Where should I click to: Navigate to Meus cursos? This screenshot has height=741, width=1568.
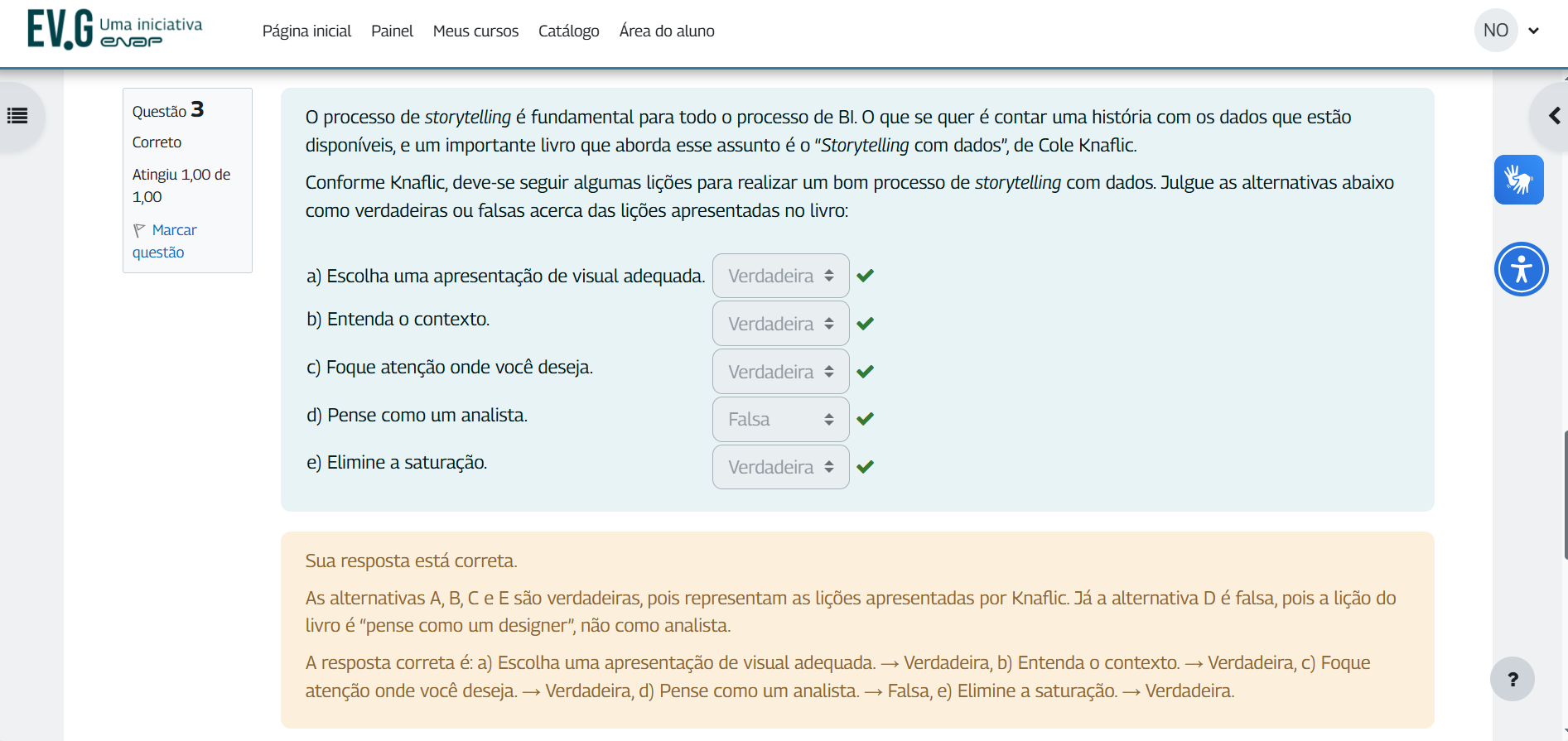coord(475,31)
